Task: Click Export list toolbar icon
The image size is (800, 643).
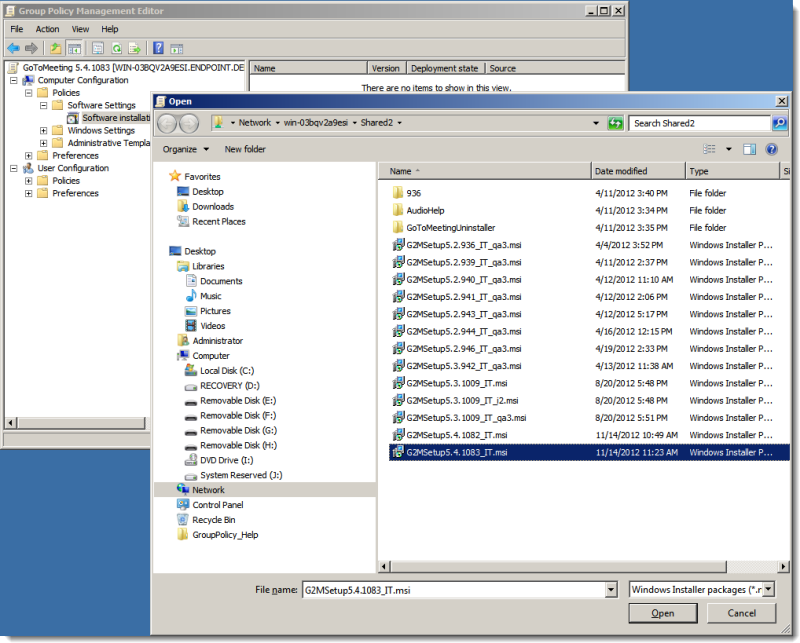Action: pyautogui.click(x=135, y=48)
